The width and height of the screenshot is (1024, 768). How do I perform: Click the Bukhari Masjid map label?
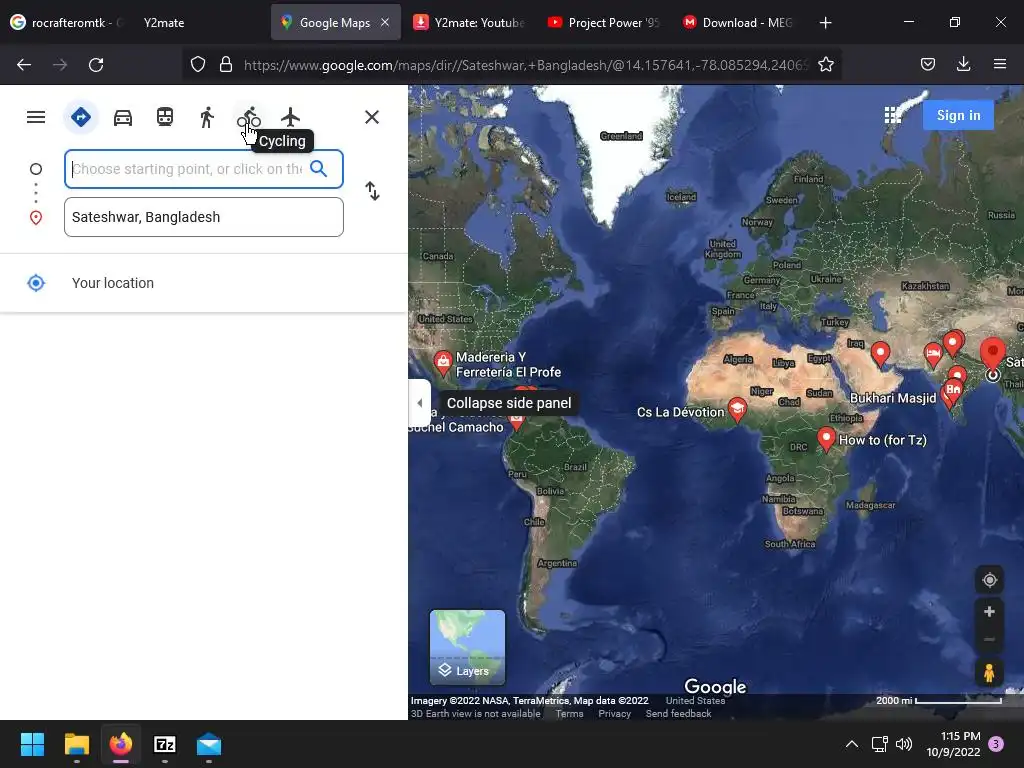coord(893,398)
